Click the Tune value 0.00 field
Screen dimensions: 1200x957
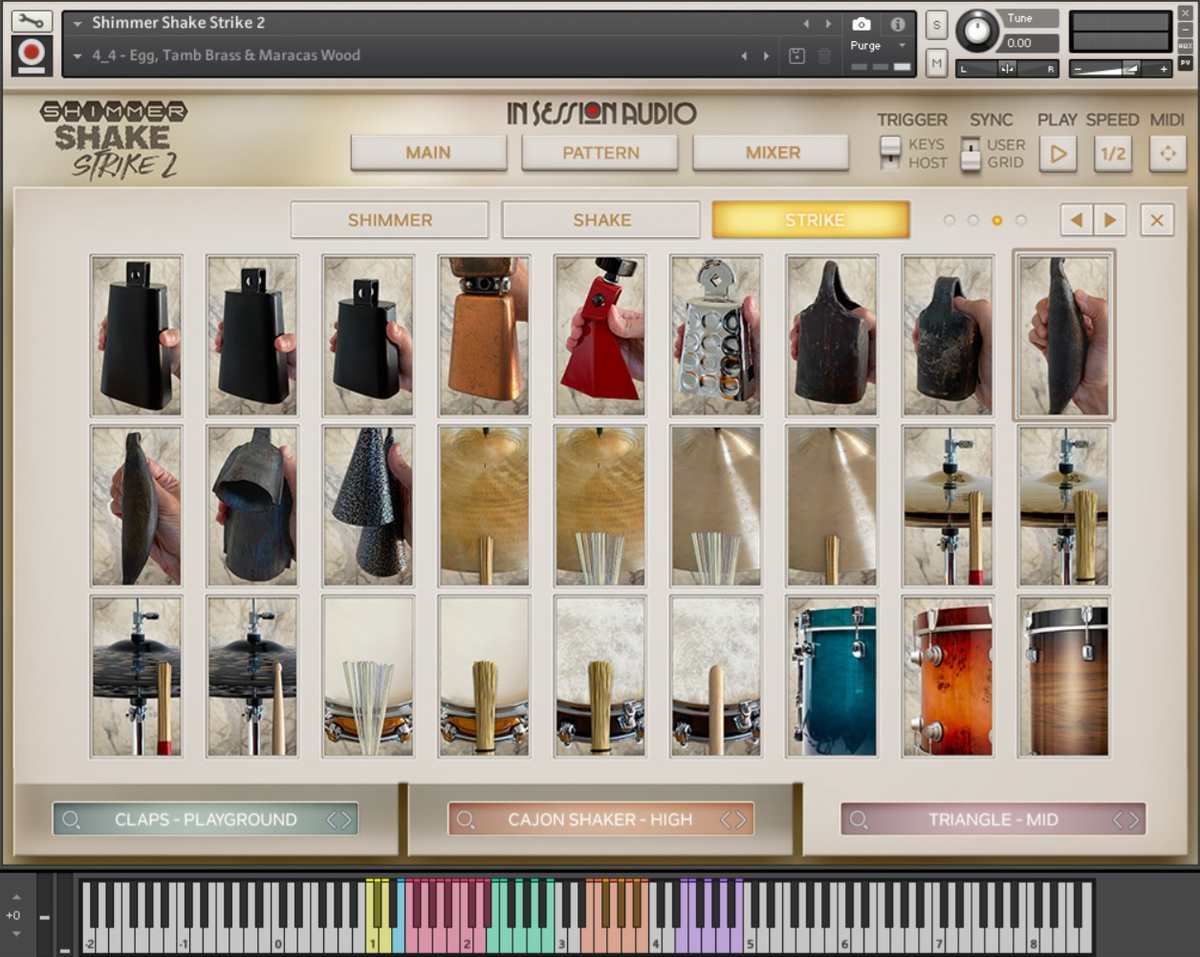[1028, 43]
